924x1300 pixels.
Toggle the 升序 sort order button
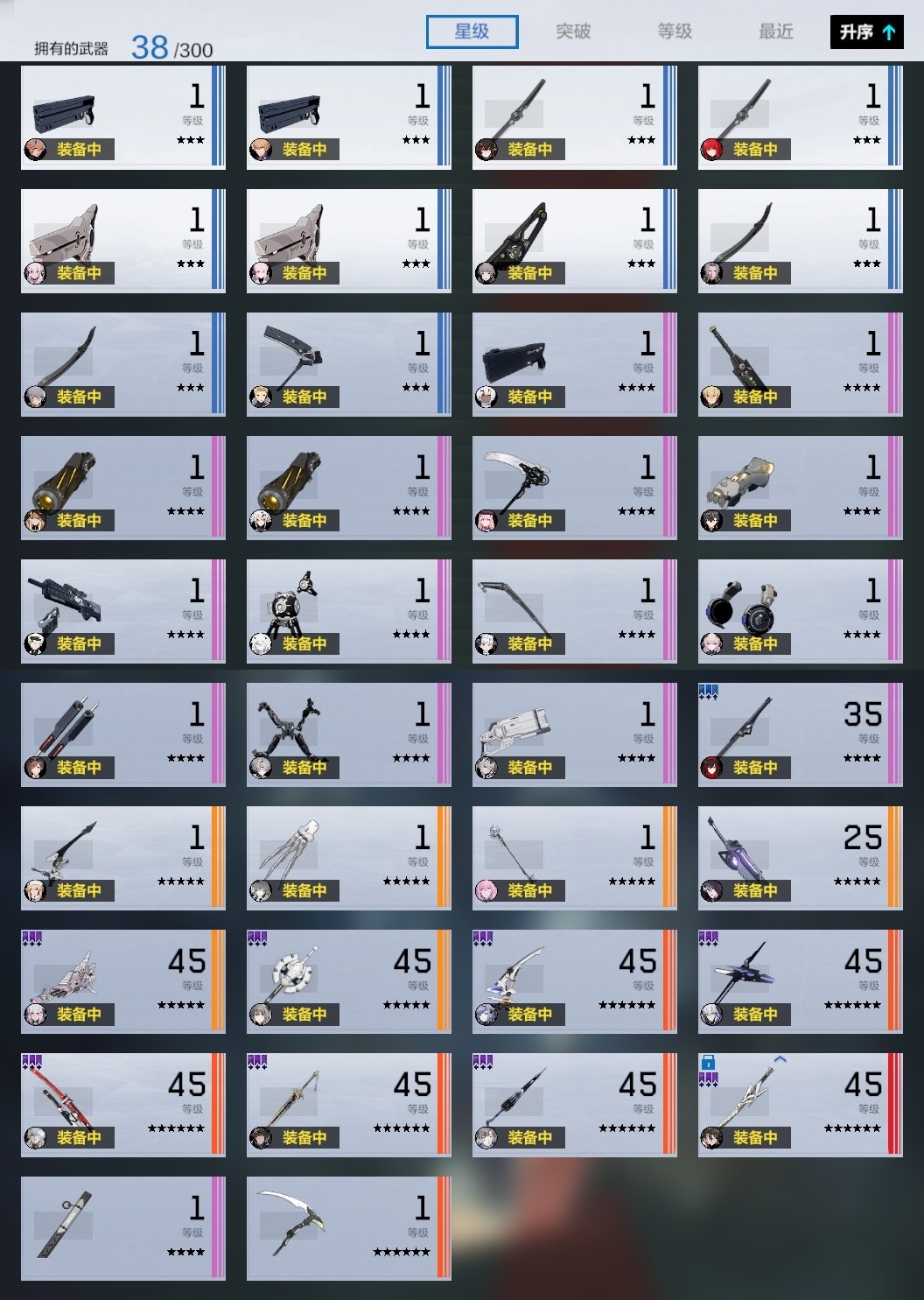867,32
